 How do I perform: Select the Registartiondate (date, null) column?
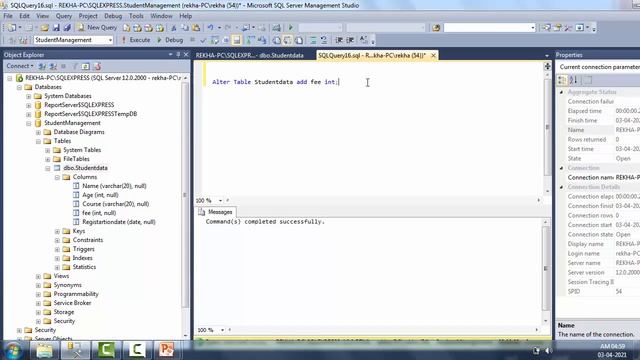(119, 222)
